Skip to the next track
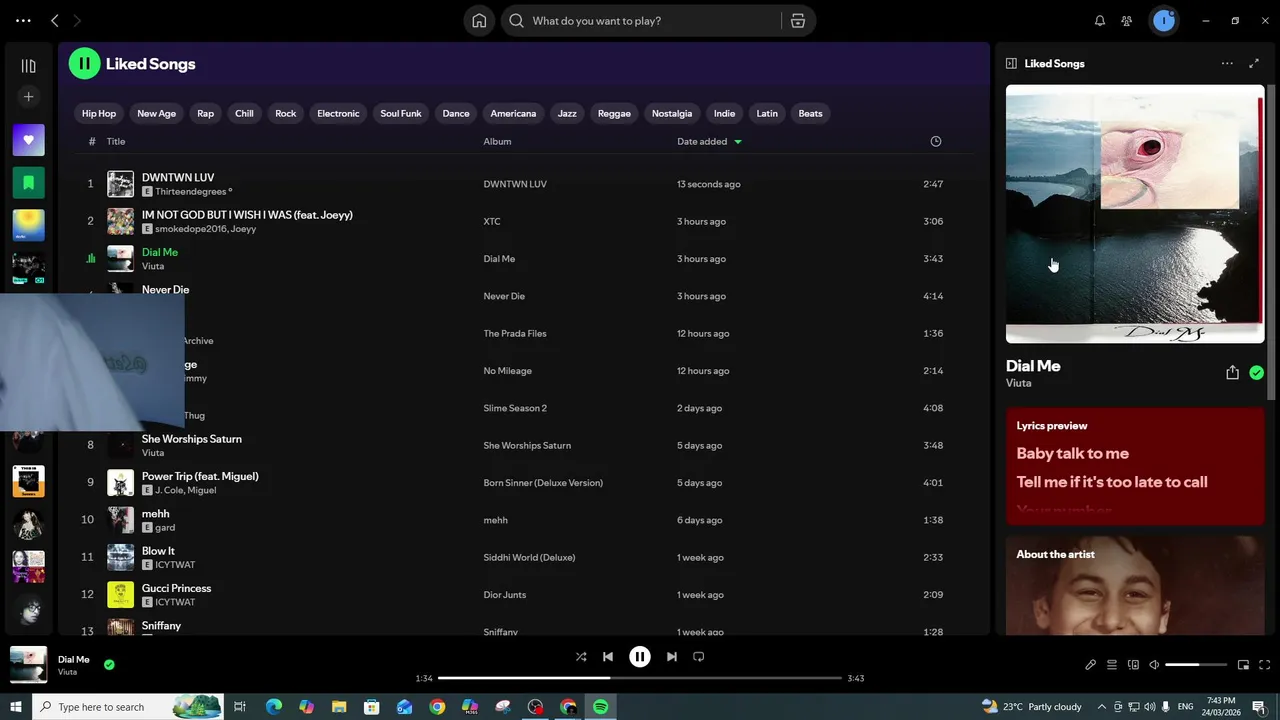 pos(672,657)
